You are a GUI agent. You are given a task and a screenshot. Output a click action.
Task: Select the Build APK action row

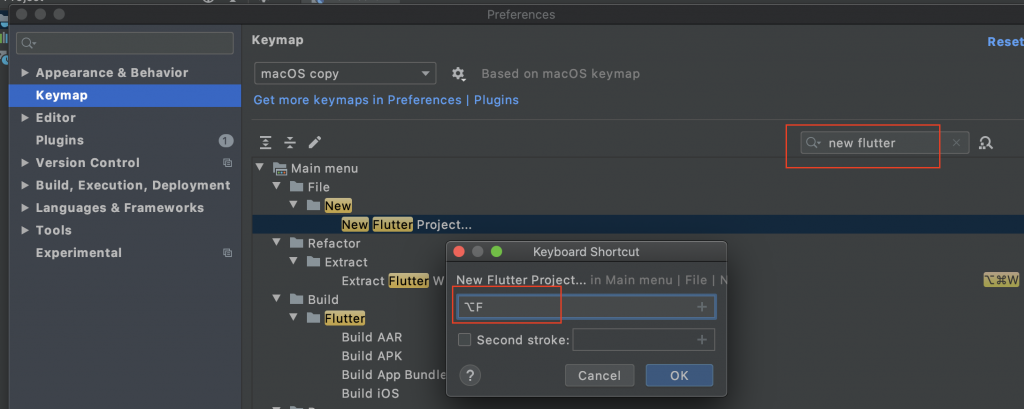pos(371,356)
